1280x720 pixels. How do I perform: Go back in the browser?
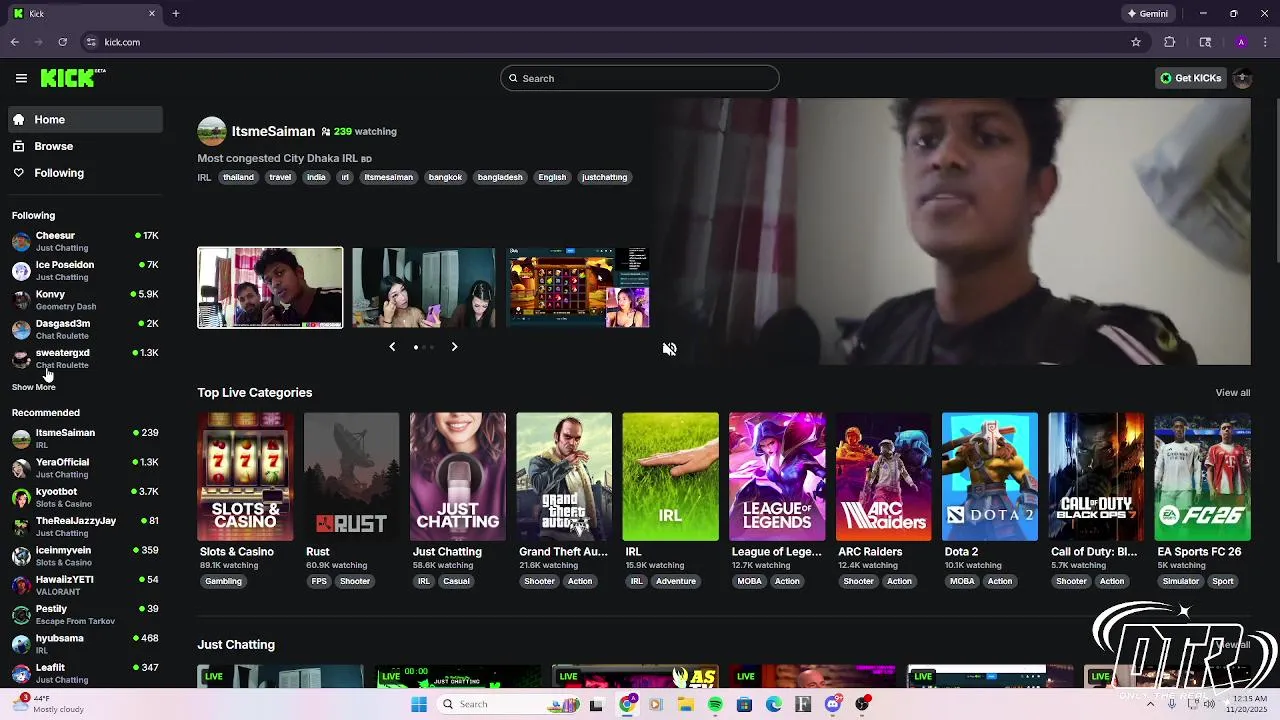click(x=15, y=42)
